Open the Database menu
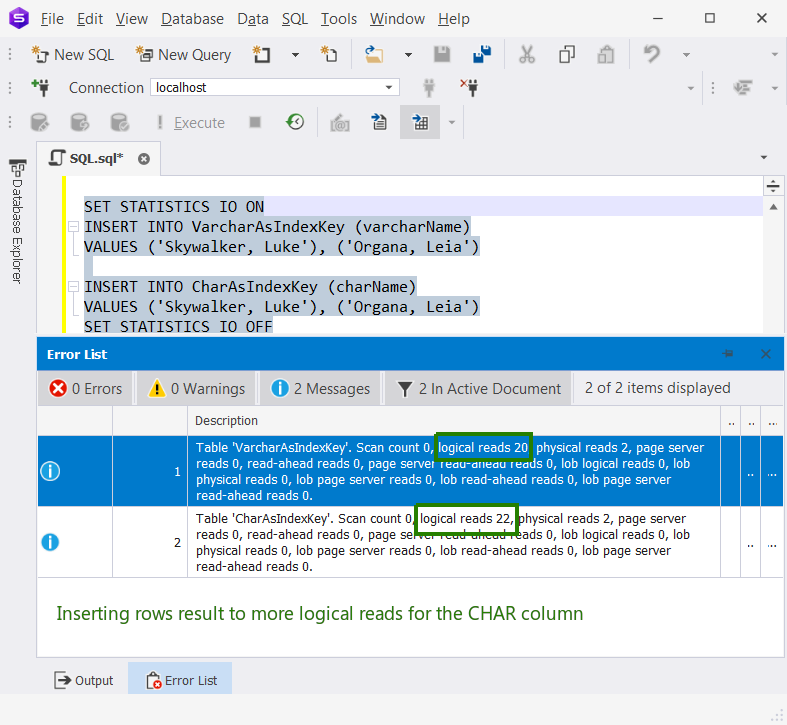This screenshot has height=725, width=787. tap(192, 19)
